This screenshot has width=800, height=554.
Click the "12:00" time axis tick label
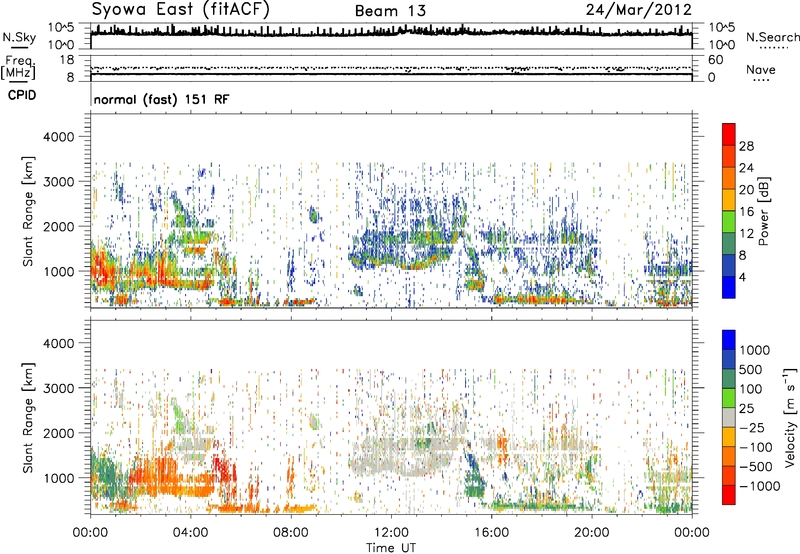click(x=391, y=533)
